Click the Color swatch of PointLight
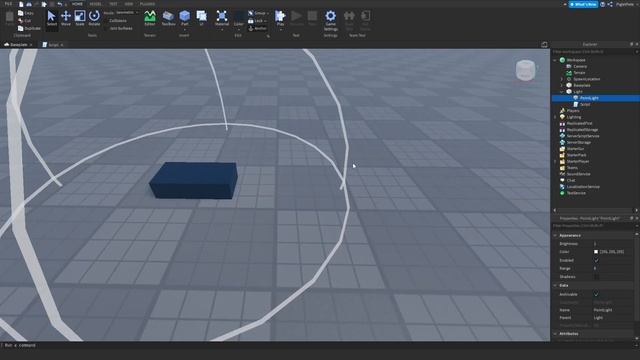The image size is (640, 360). (596, 252)
